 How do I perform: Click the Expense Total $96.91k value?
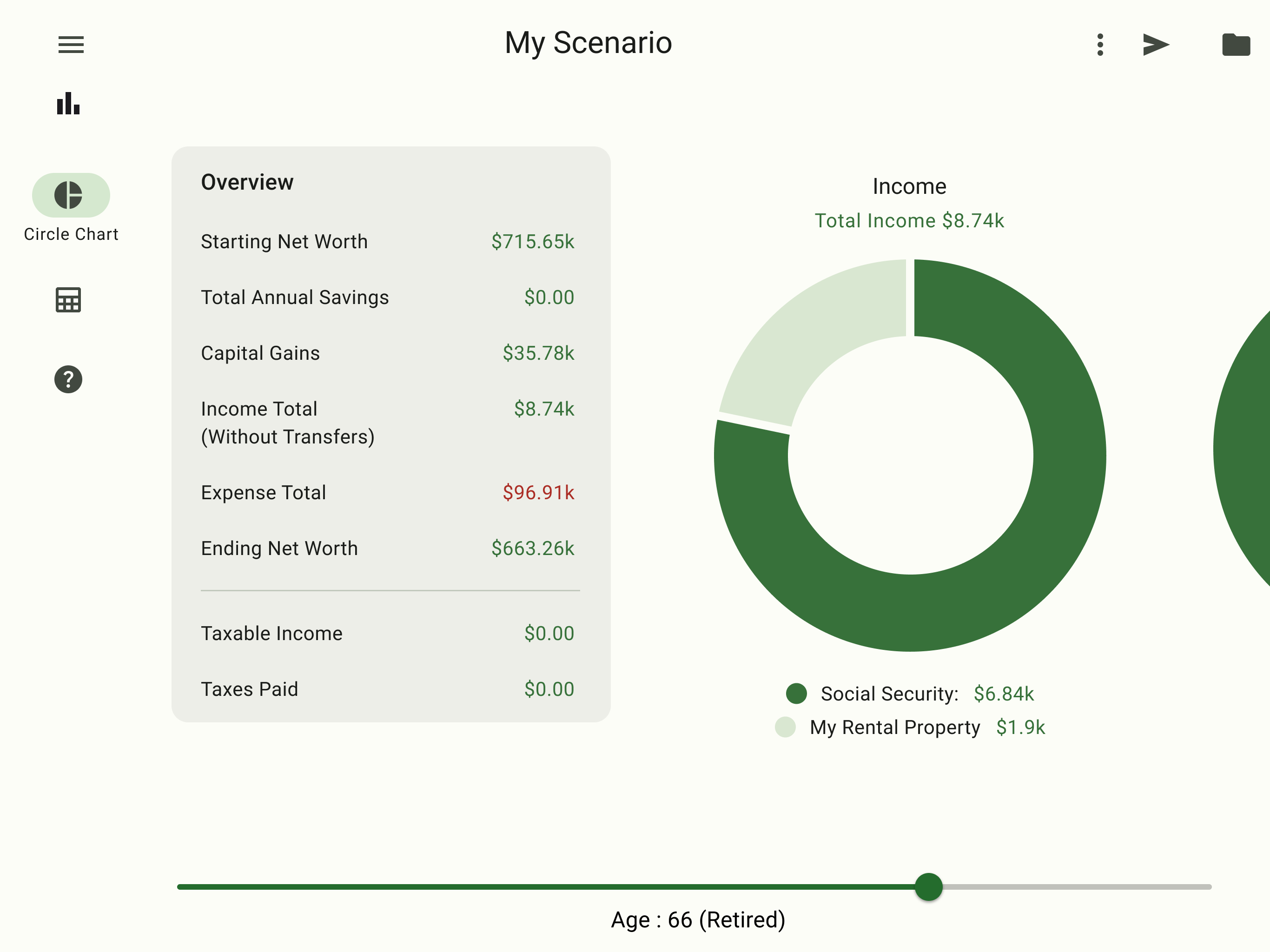coord(538,493)
